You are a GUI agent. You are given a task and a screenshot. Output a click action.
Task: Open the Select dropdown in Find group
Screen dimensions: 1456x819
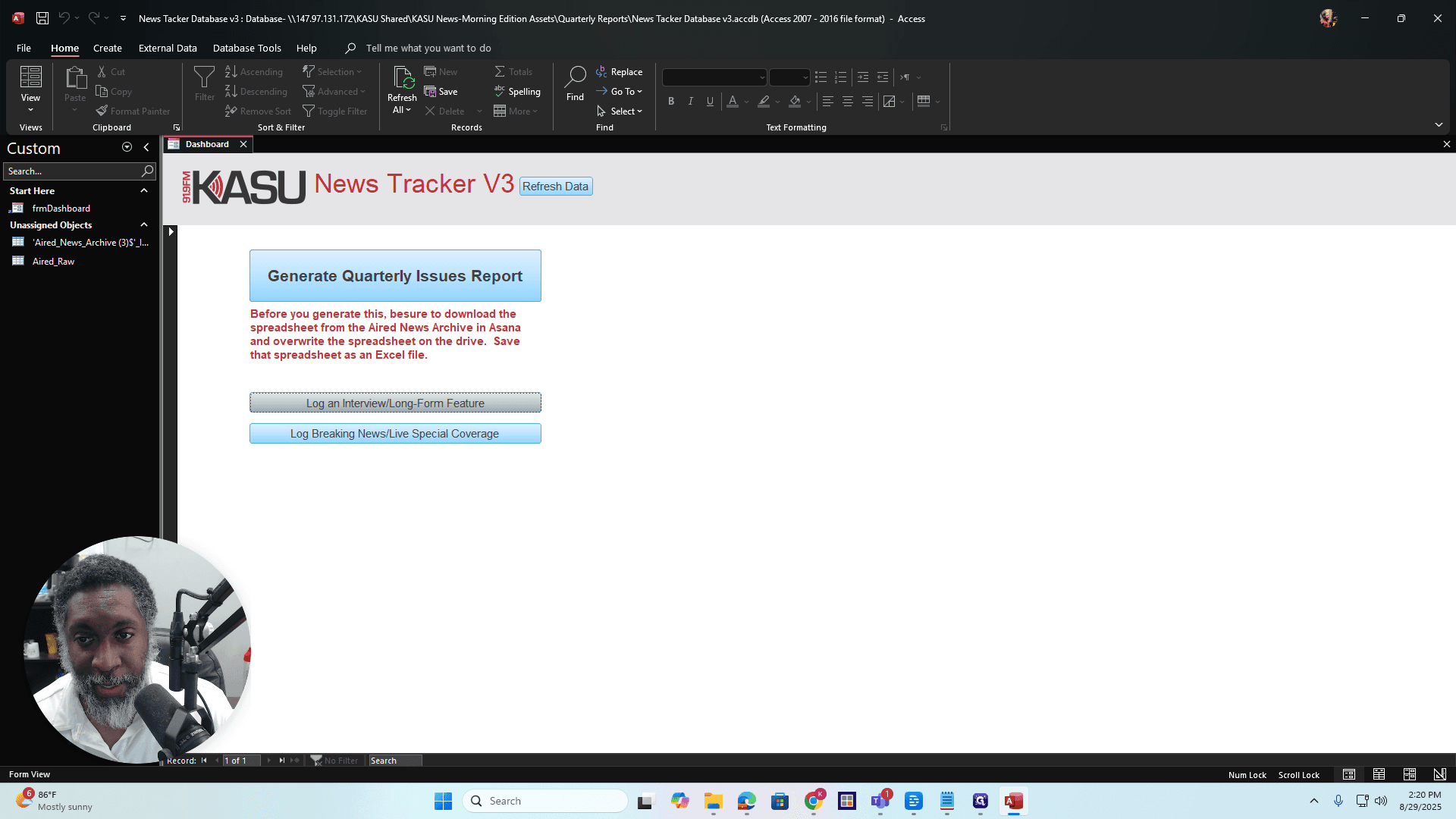point(619,111)
